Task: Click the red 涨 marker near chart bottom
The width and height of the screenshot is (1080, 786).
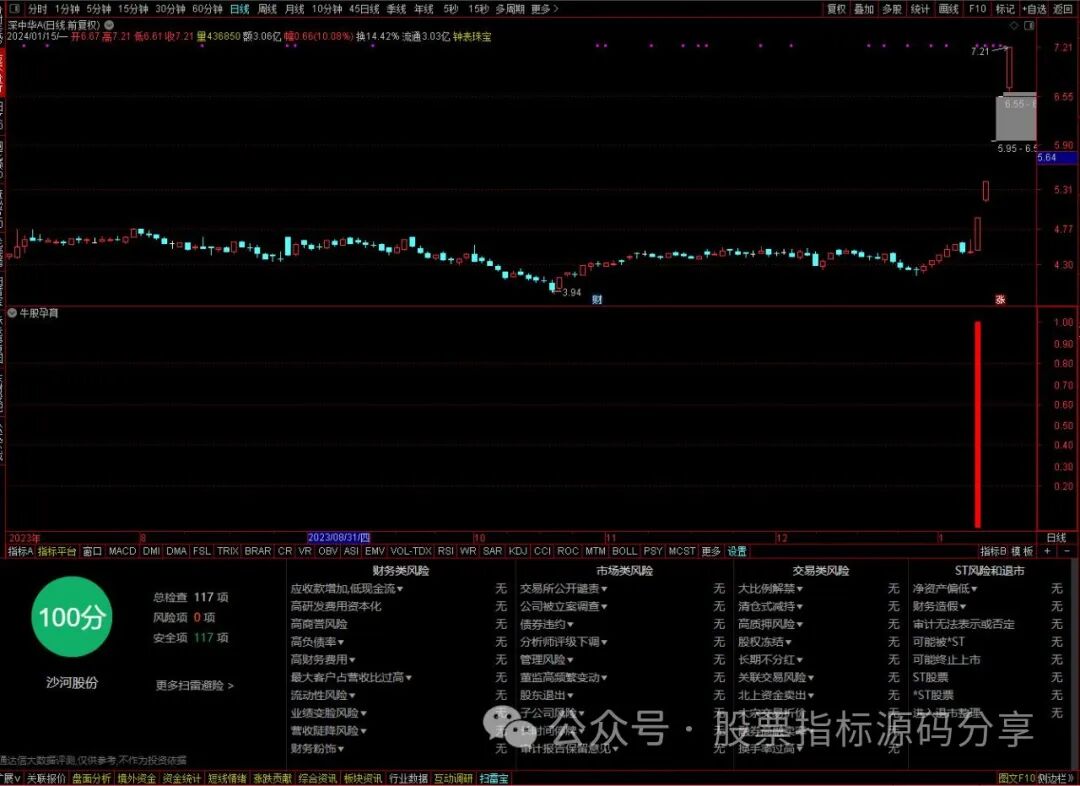Action: tap(1000, 300)
